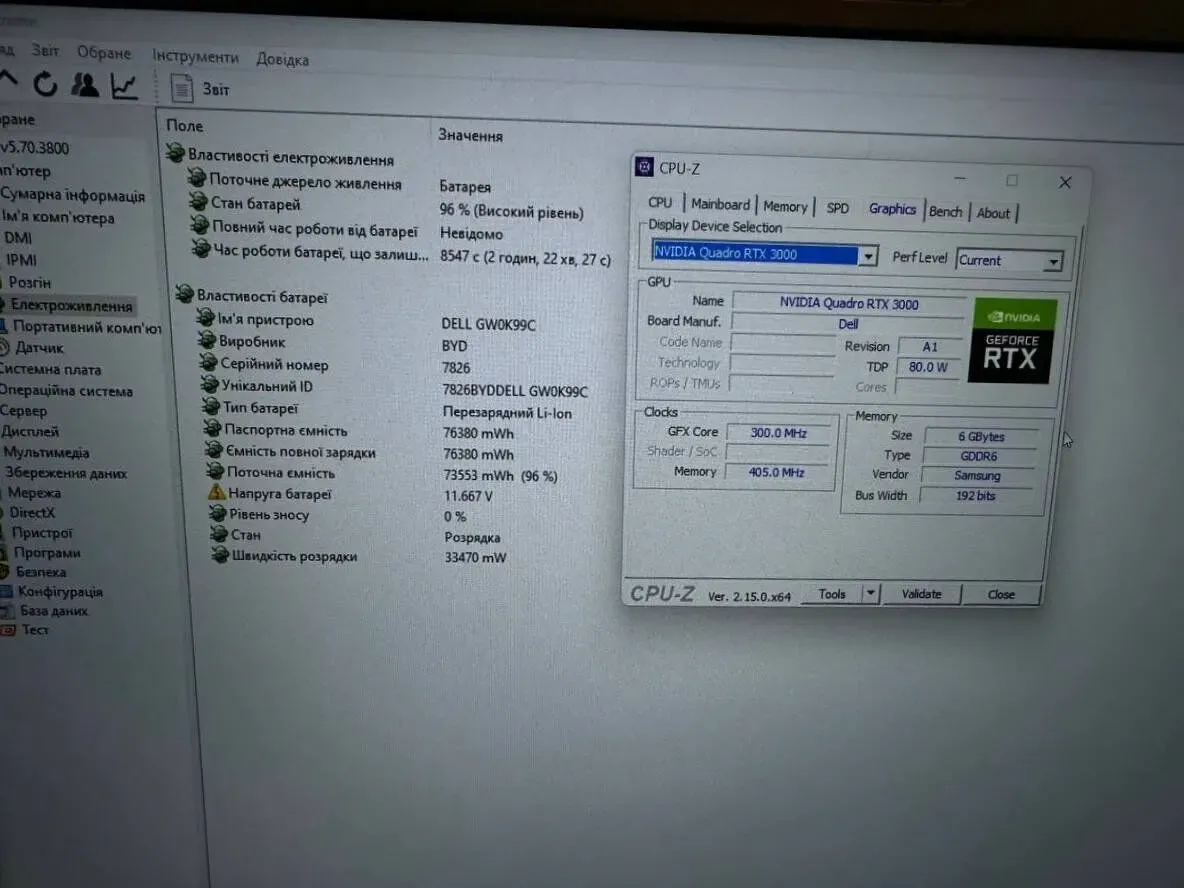Open the Display Device Selection dropdown
The height and width of the screenshot is (888, 1184).
tap(868, 256)
